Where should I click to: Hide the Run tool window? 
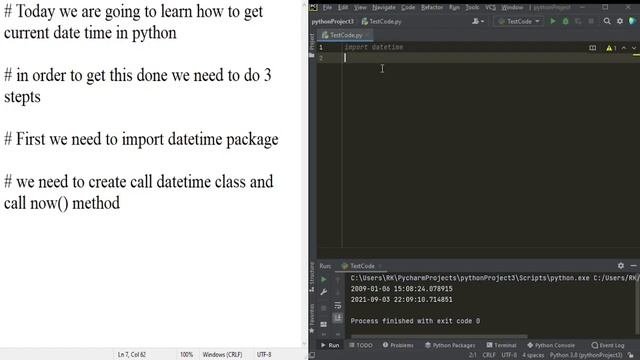point(633,266)
